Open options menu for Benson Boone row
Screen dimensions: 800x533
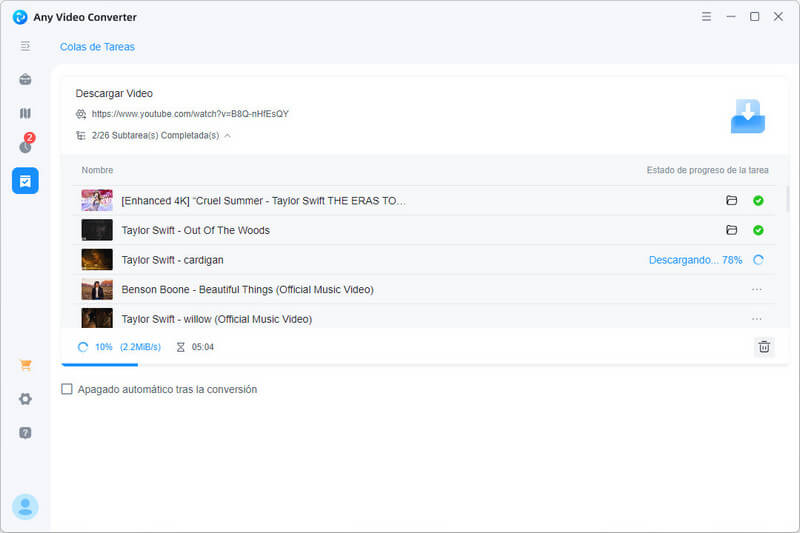(756, 290)
